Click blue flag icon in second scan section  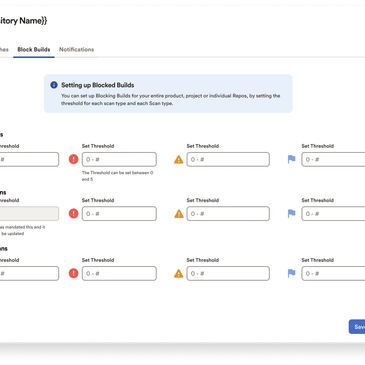[291, 214]
